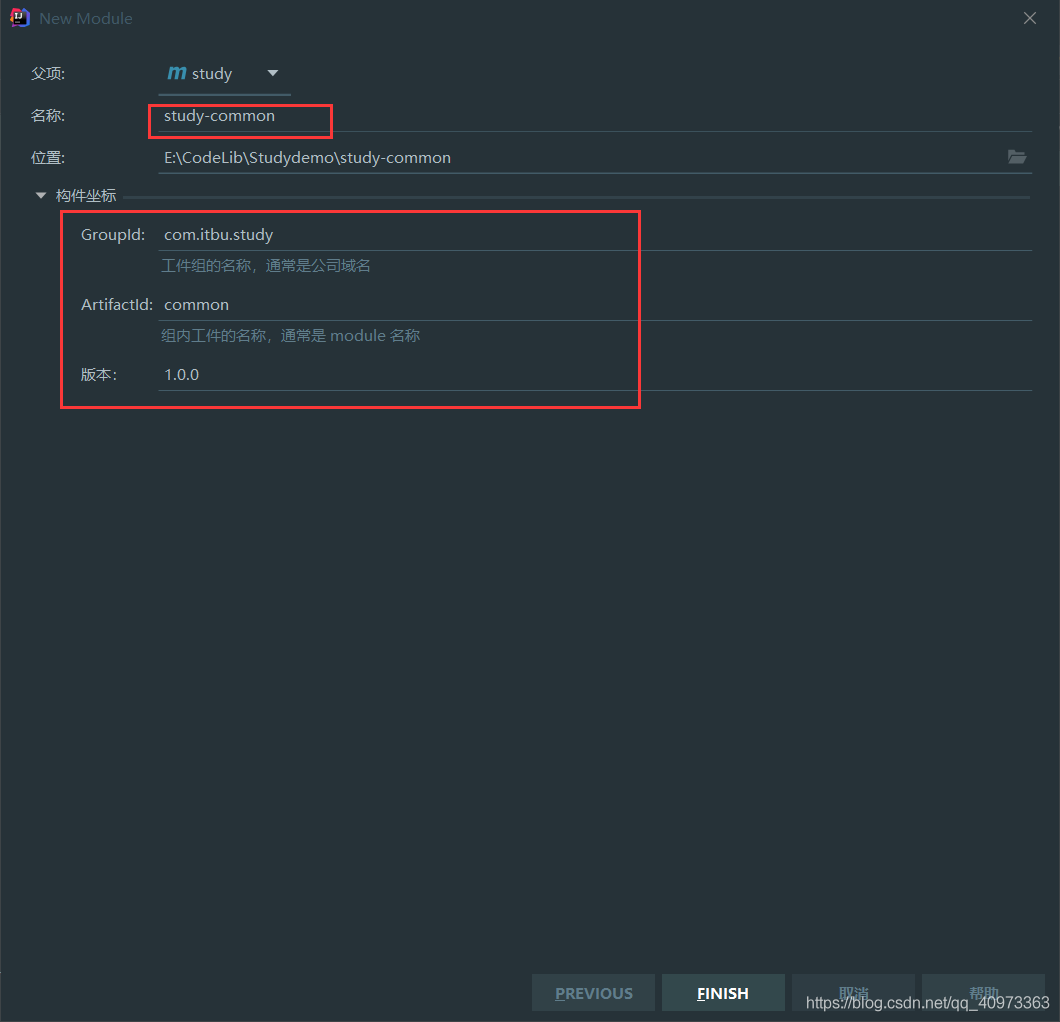The image size is (1060, 1022).
Task: Open the 父项 parent project dropdown
Action: coord(223,72)
